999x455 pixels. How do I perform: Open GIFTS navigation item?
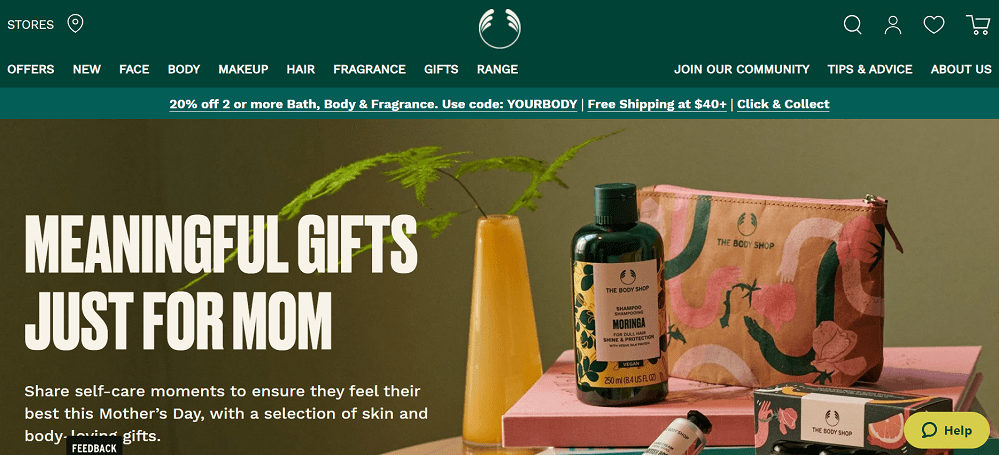[x=442, y=69]
